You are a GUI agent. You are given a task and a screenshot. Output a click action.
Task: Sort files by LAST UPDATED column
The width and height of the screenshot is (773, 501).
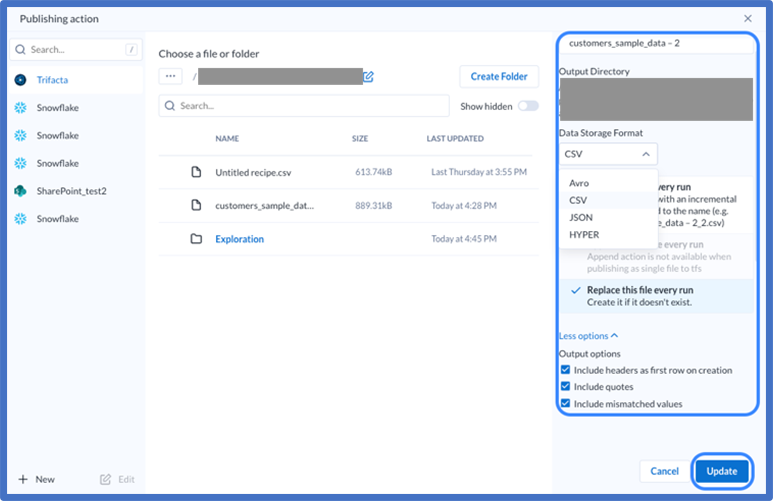pos(455,139)
